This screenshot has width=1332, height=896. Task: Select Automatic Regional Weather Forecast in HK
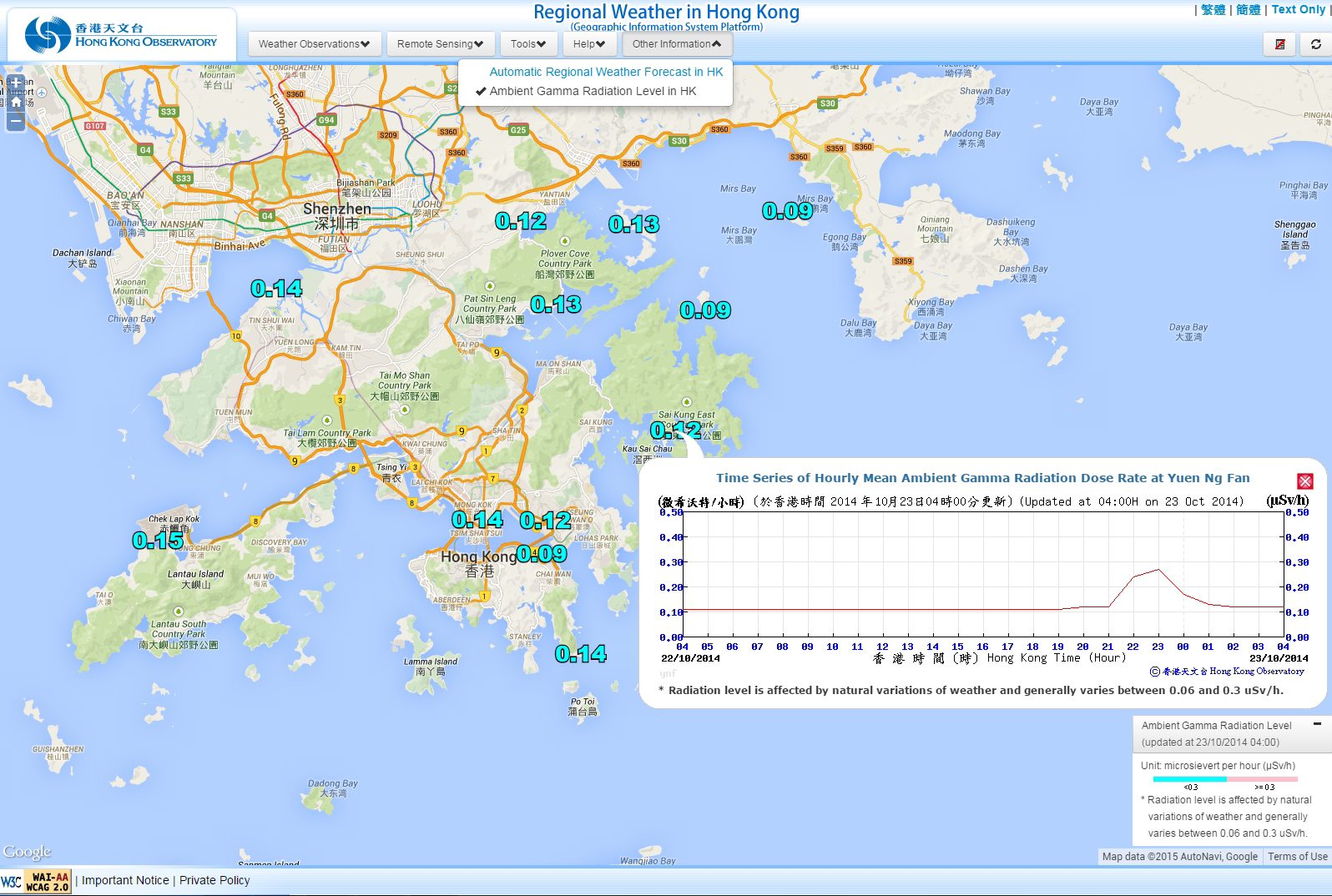(606, 72)
